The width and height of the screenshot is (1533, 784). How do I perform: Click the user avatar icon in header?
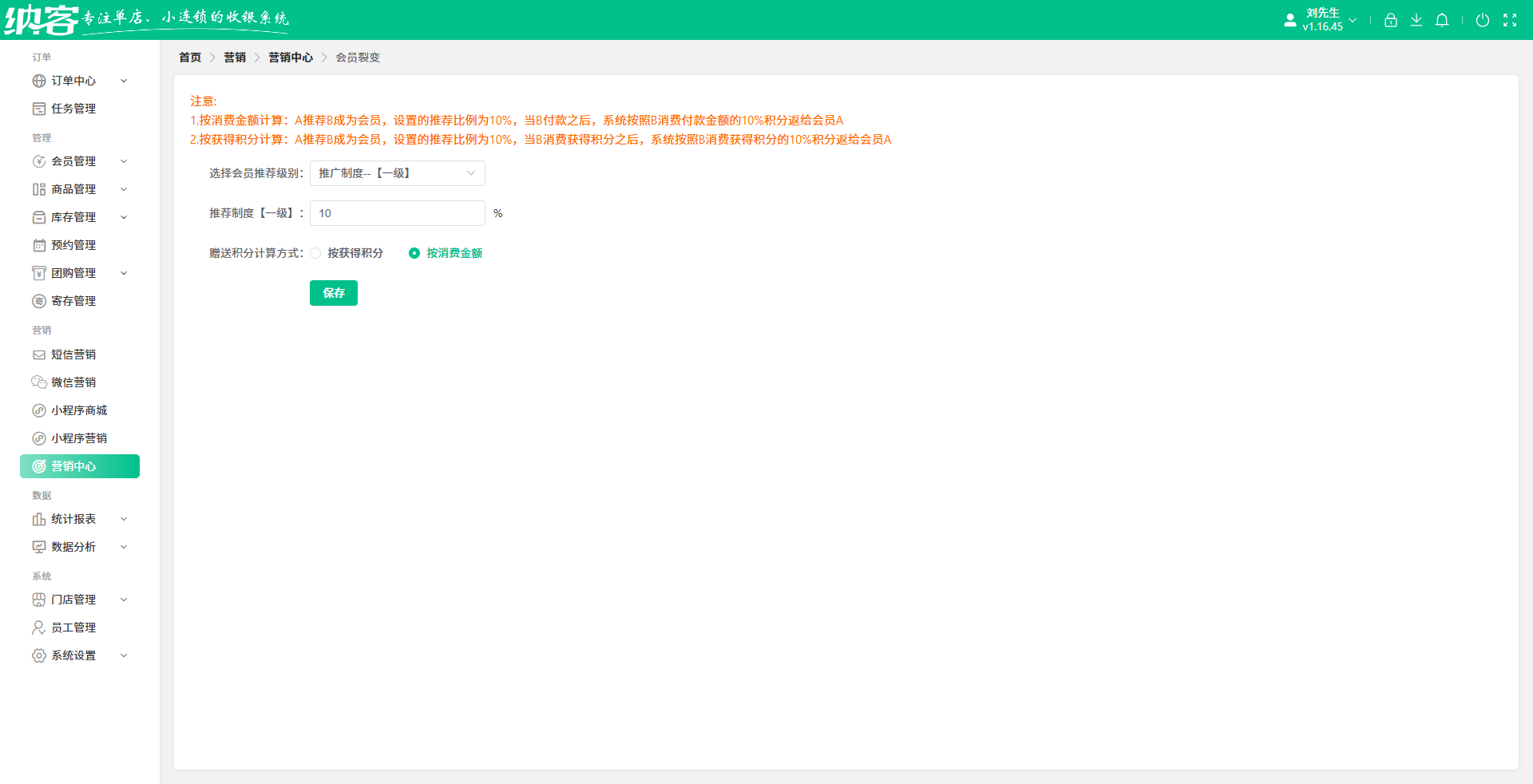[1290, 20]
